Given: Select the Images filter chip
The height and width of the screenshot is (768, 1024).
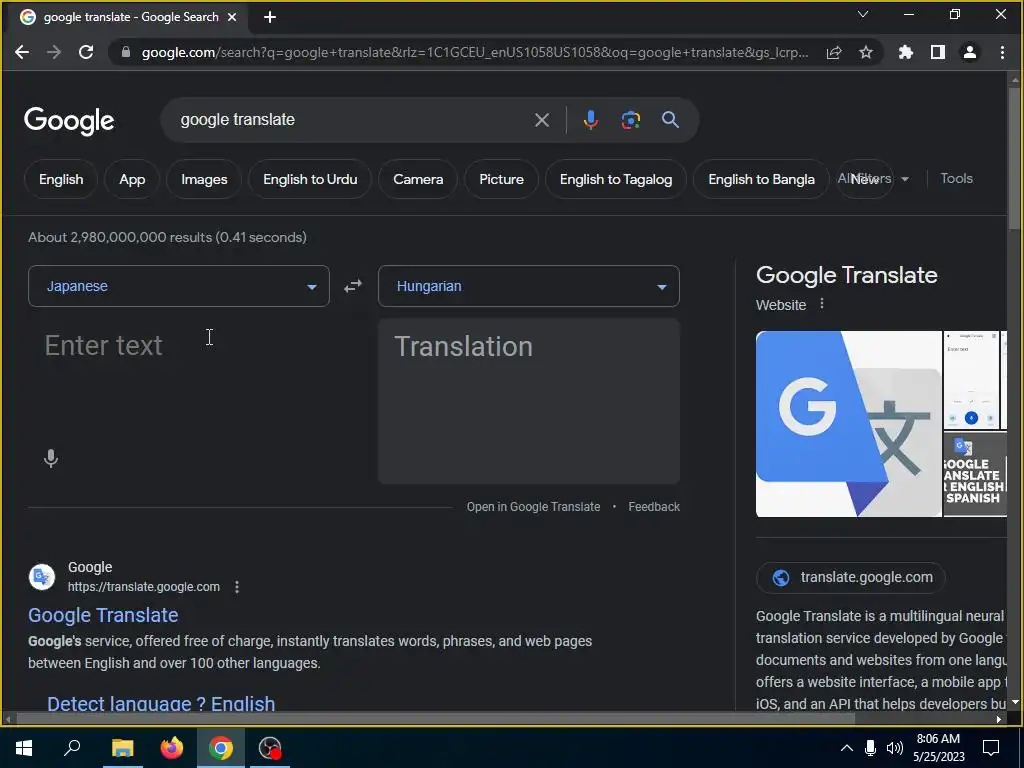Looking at the screenshot, I should pos(204,179).
